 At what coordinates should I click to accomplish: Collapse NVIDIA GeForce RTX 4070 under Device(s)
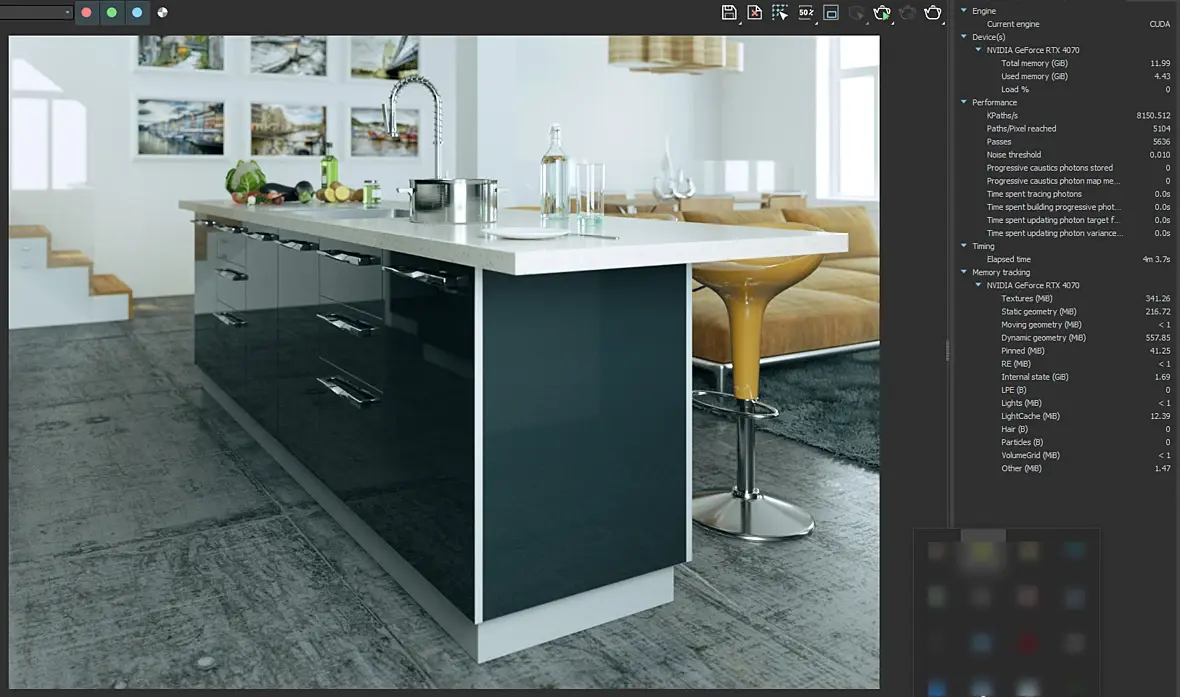(978, 50)
